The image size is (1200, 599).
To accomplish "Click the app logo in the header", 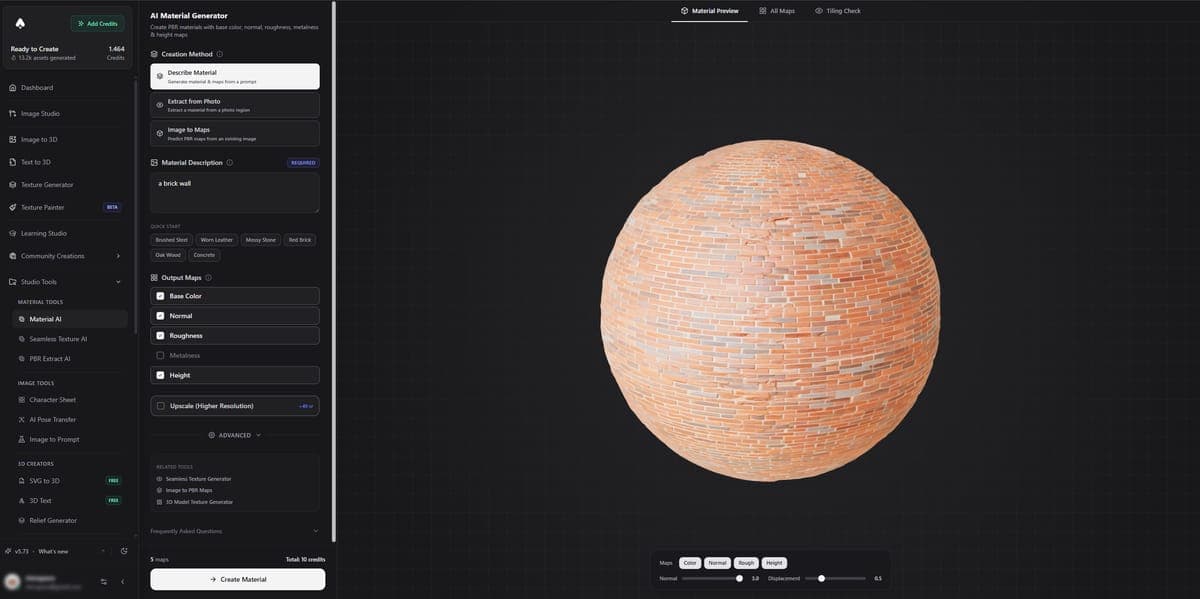I will click(x=20, y=23).
